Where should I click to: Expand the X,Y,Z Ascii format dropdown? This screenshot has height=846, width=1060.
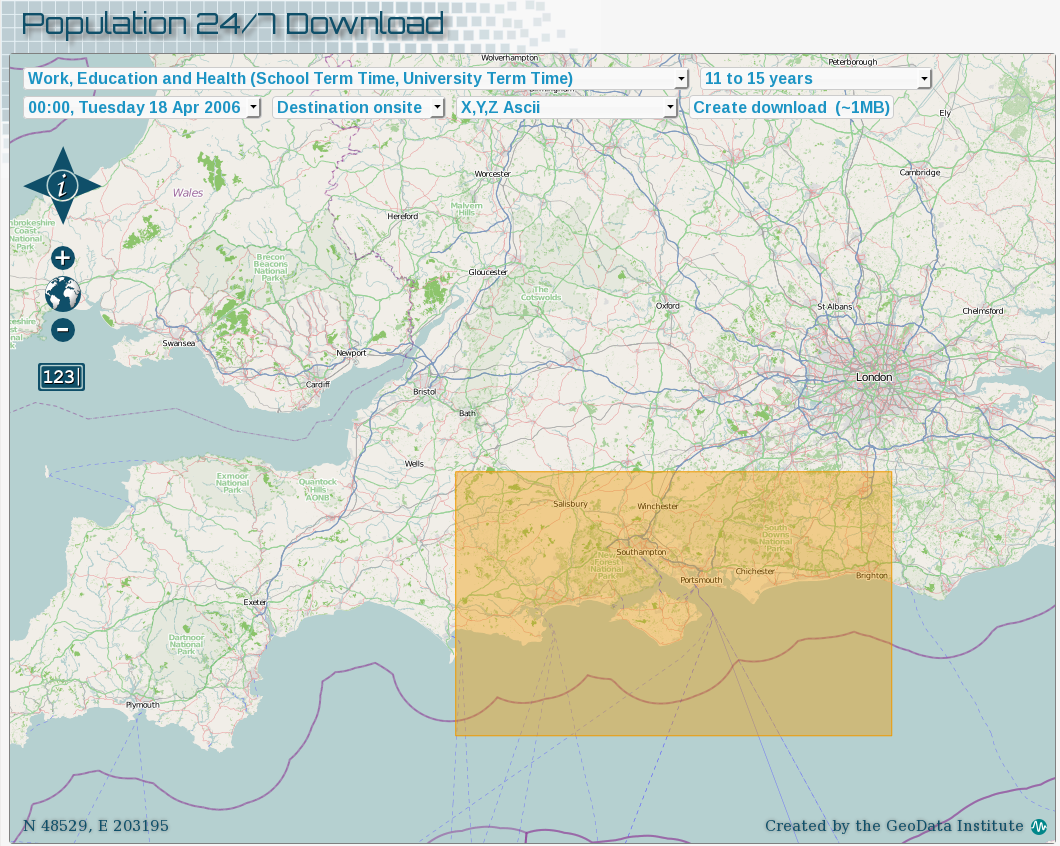(567, 108)
